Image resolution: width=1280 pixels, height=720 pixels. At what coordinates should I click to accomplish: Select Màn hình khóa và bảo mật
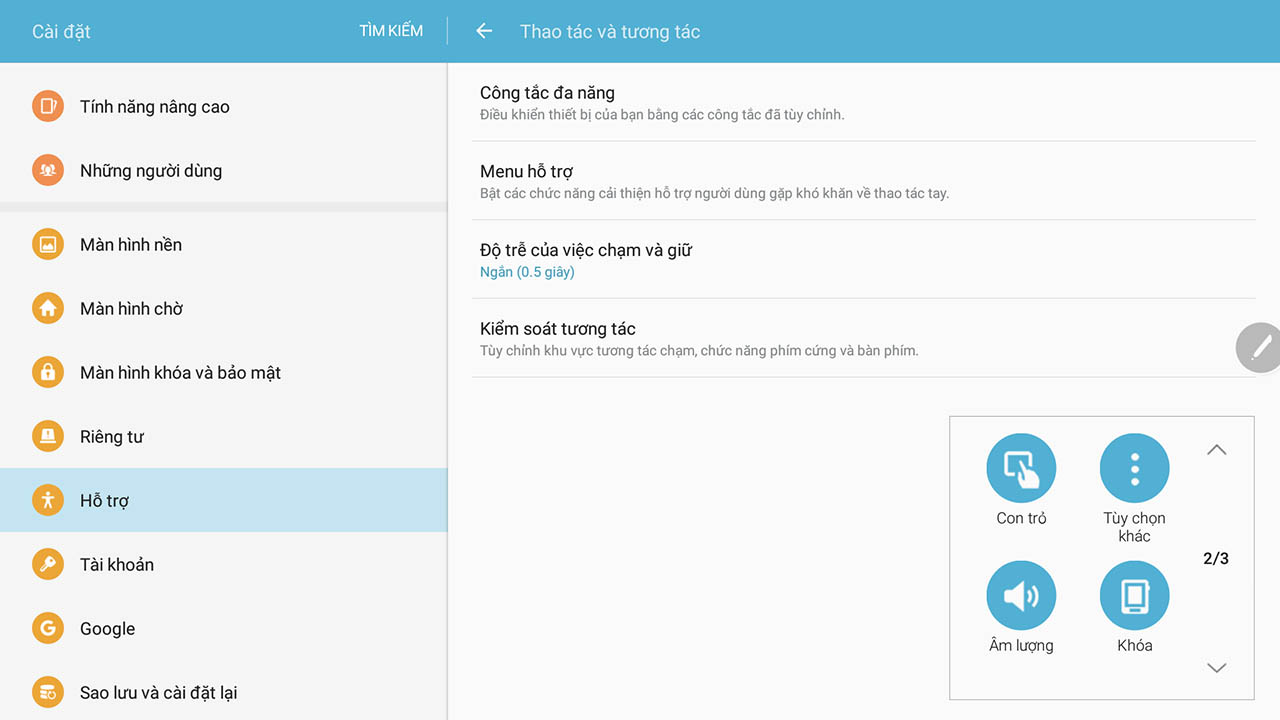pos(180,373)
